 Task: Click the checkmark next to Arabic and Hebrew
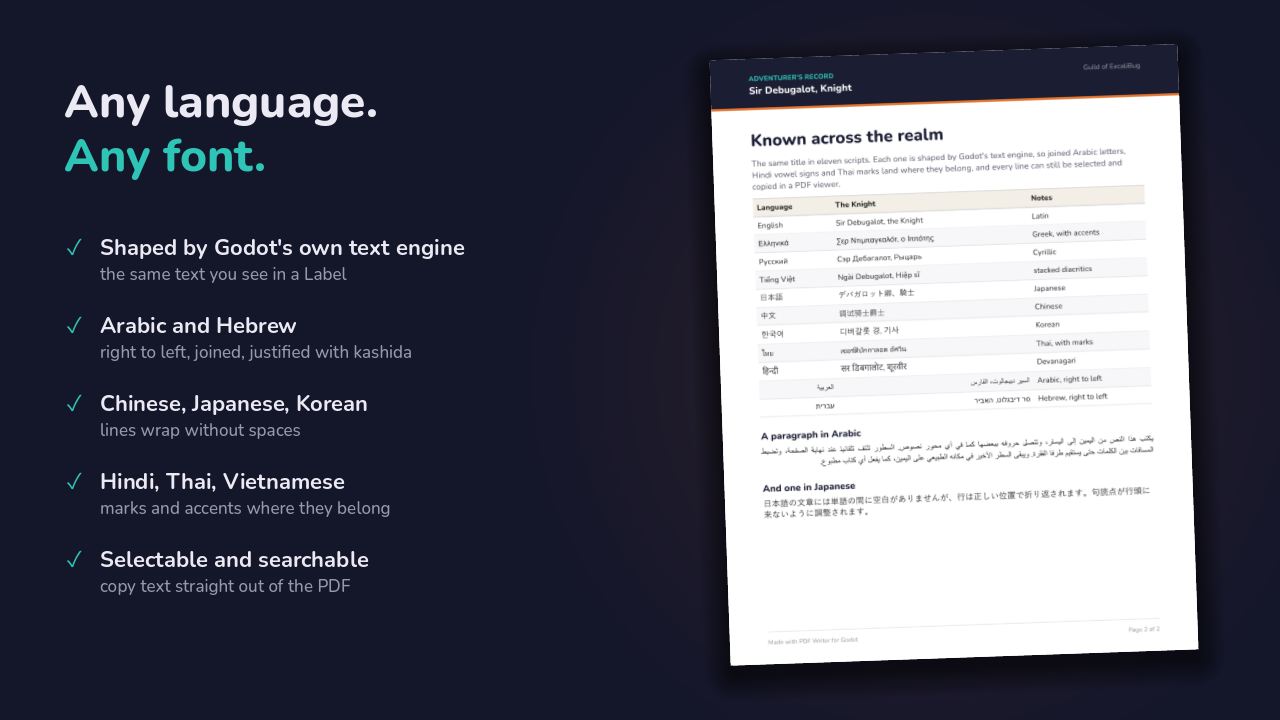click(x=73, y=326)
